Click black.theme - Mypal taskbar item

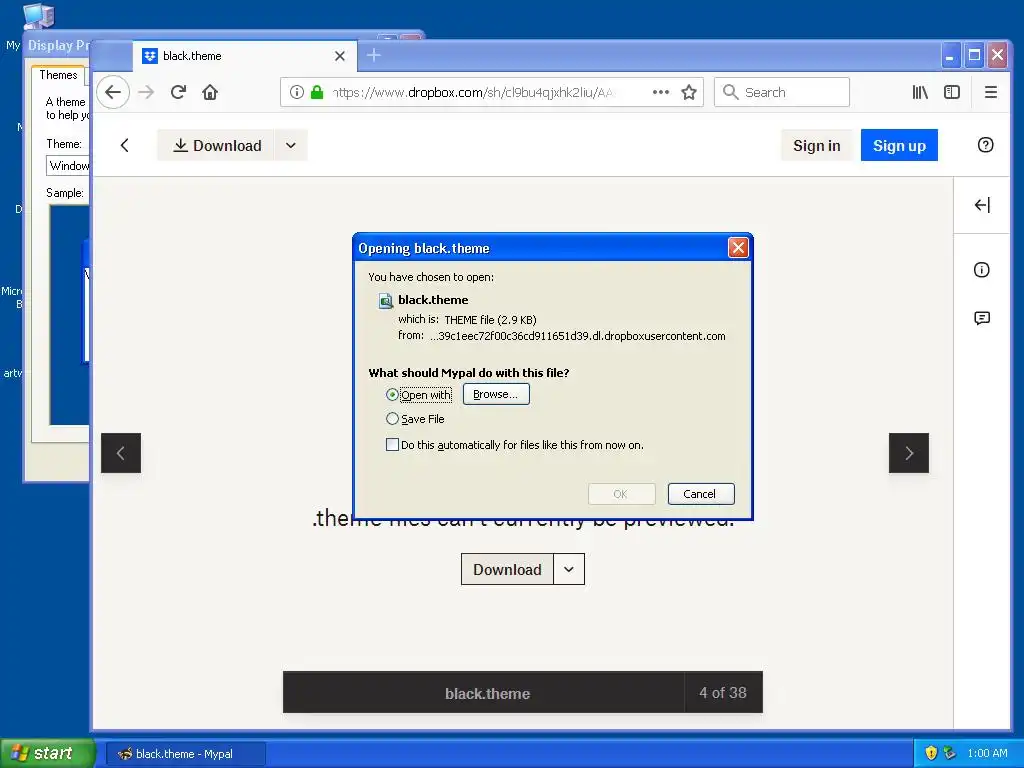tap(185, 754)
